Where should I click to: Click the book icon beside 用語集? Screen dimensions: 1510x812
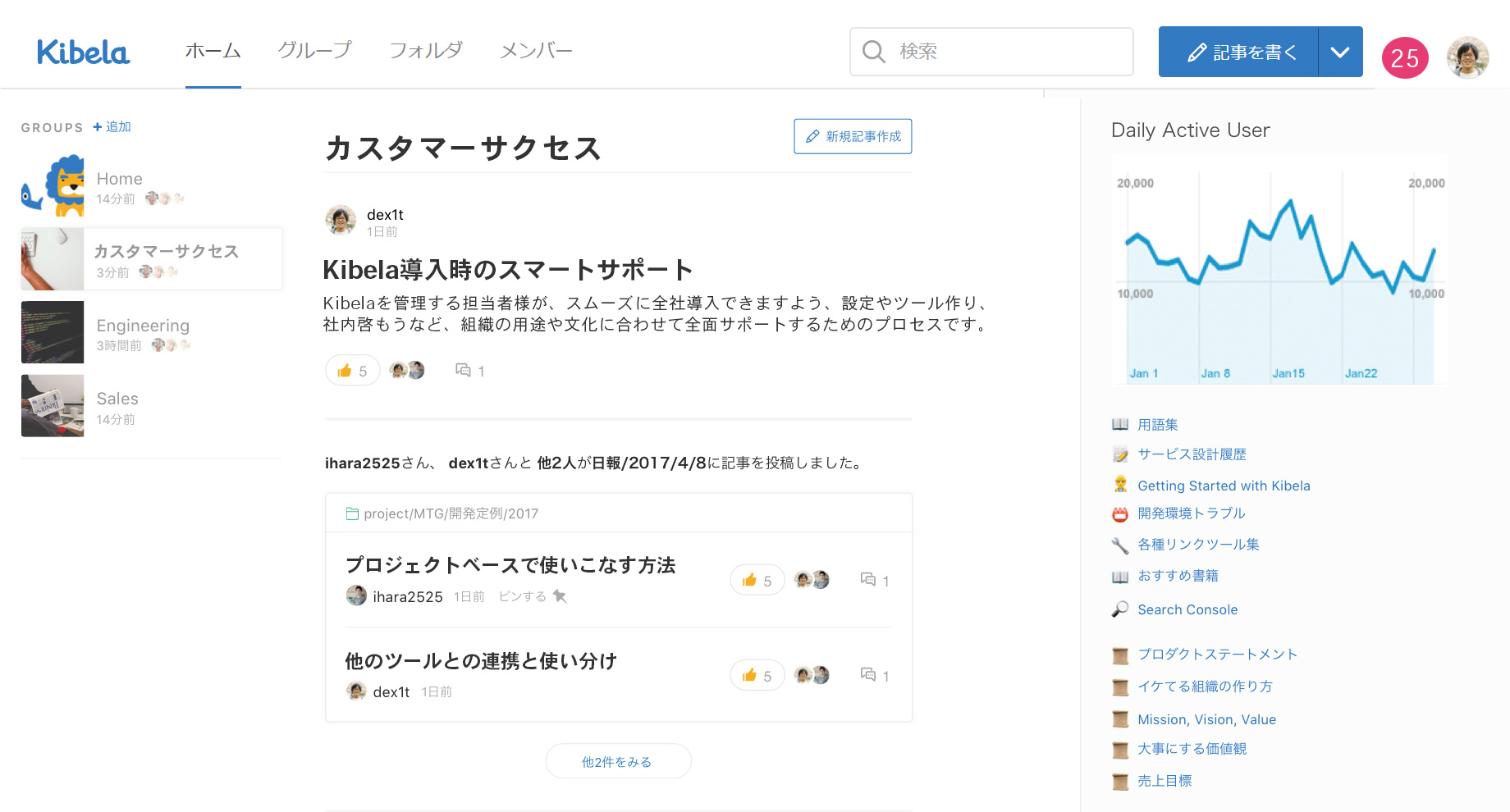(x=1120, y=425)
